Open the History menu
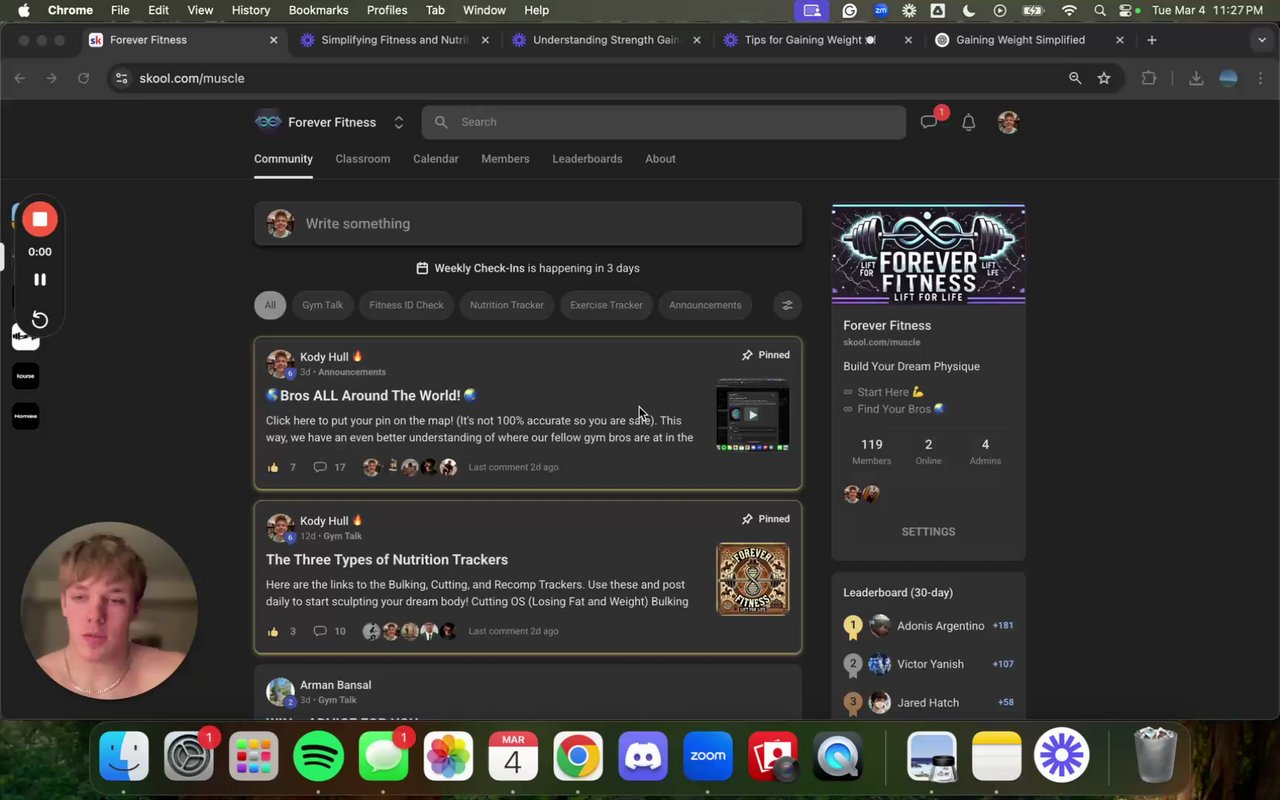Viewport: 1280px width, 800px height. click(251, 10)
